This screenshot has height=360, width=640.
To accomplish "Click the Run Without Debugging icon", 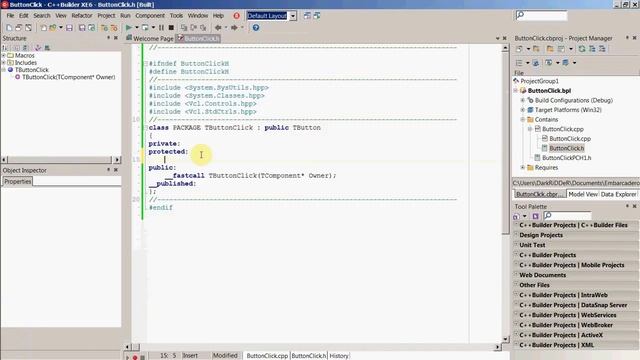I will 145,28.
